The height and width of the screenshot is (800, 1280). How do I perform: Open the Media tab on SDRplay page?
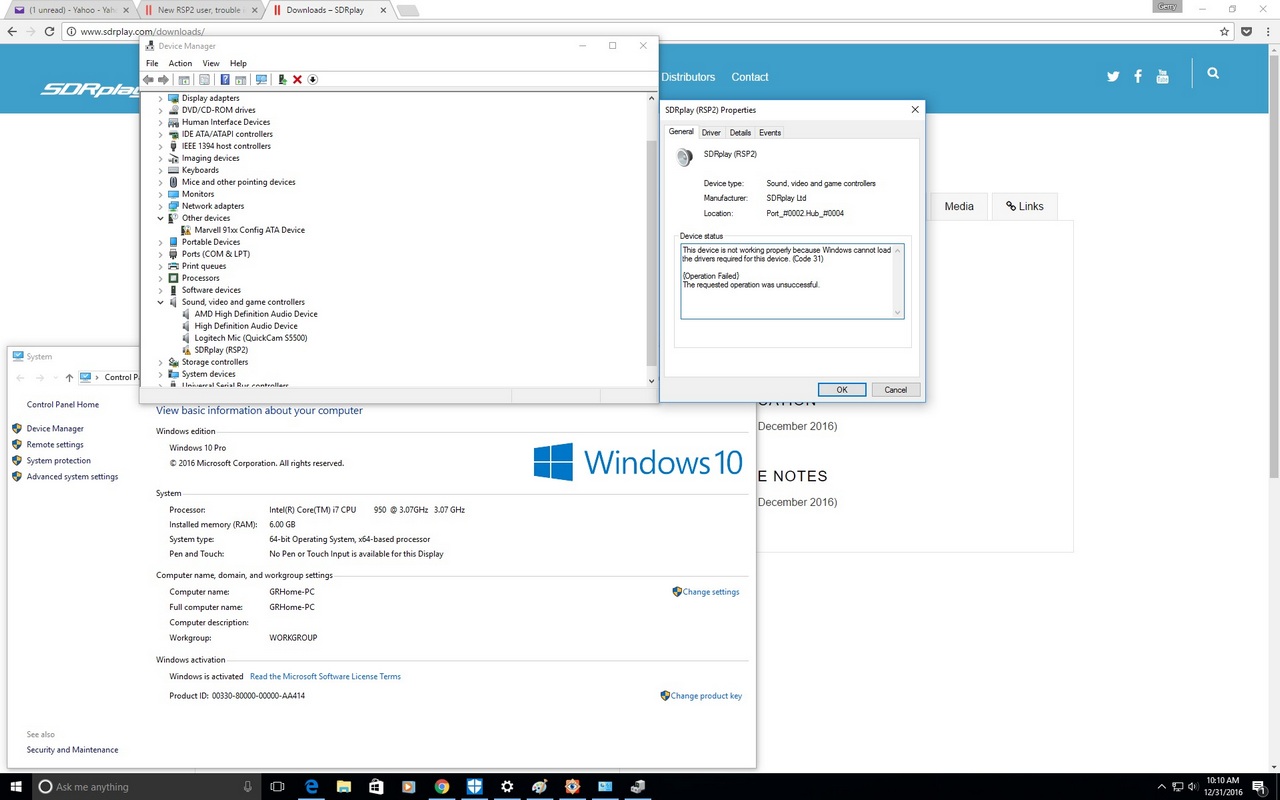[959, 206]
